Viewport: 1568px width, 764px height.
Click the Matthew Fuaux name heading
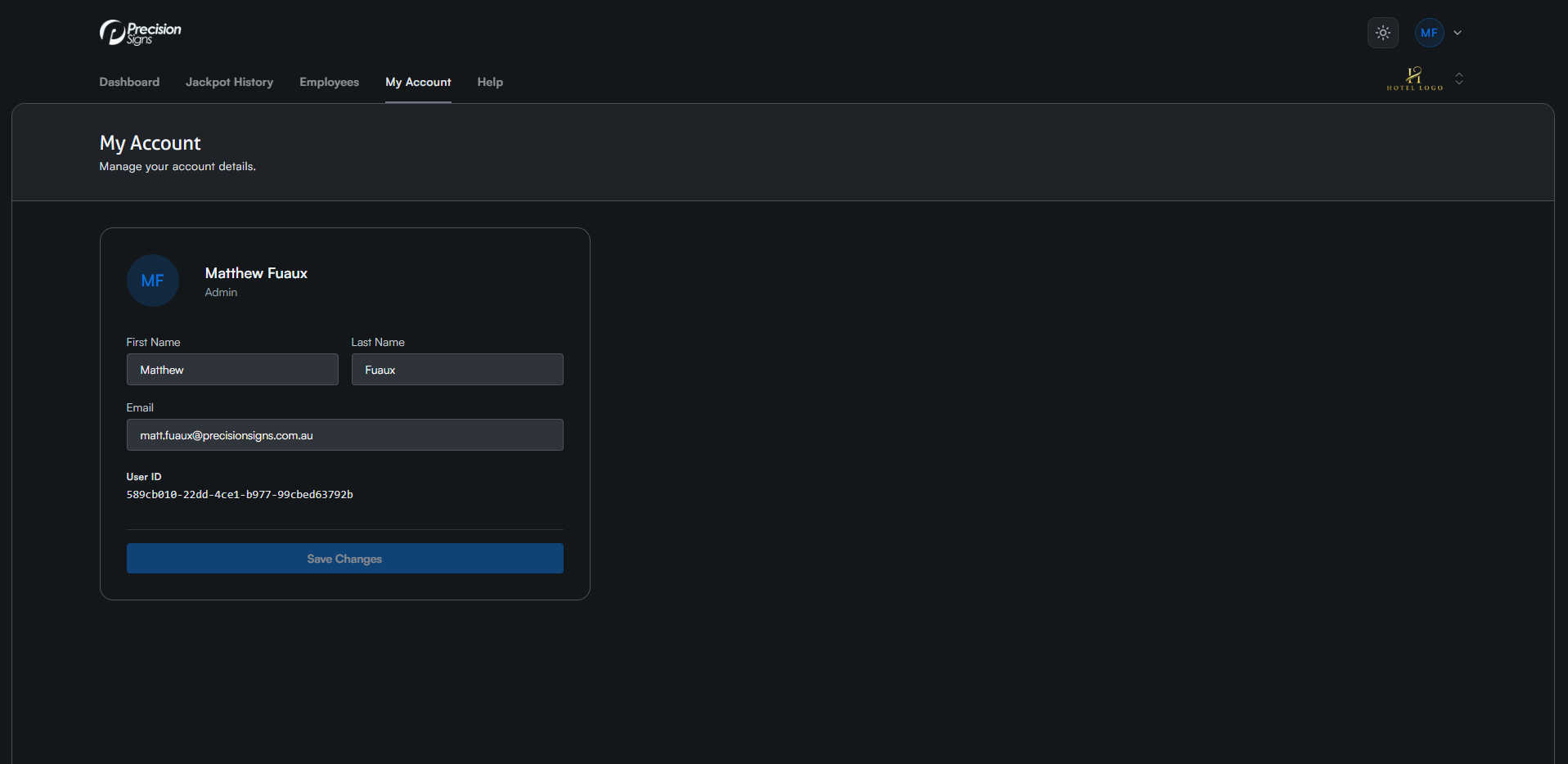click(256, 273)
